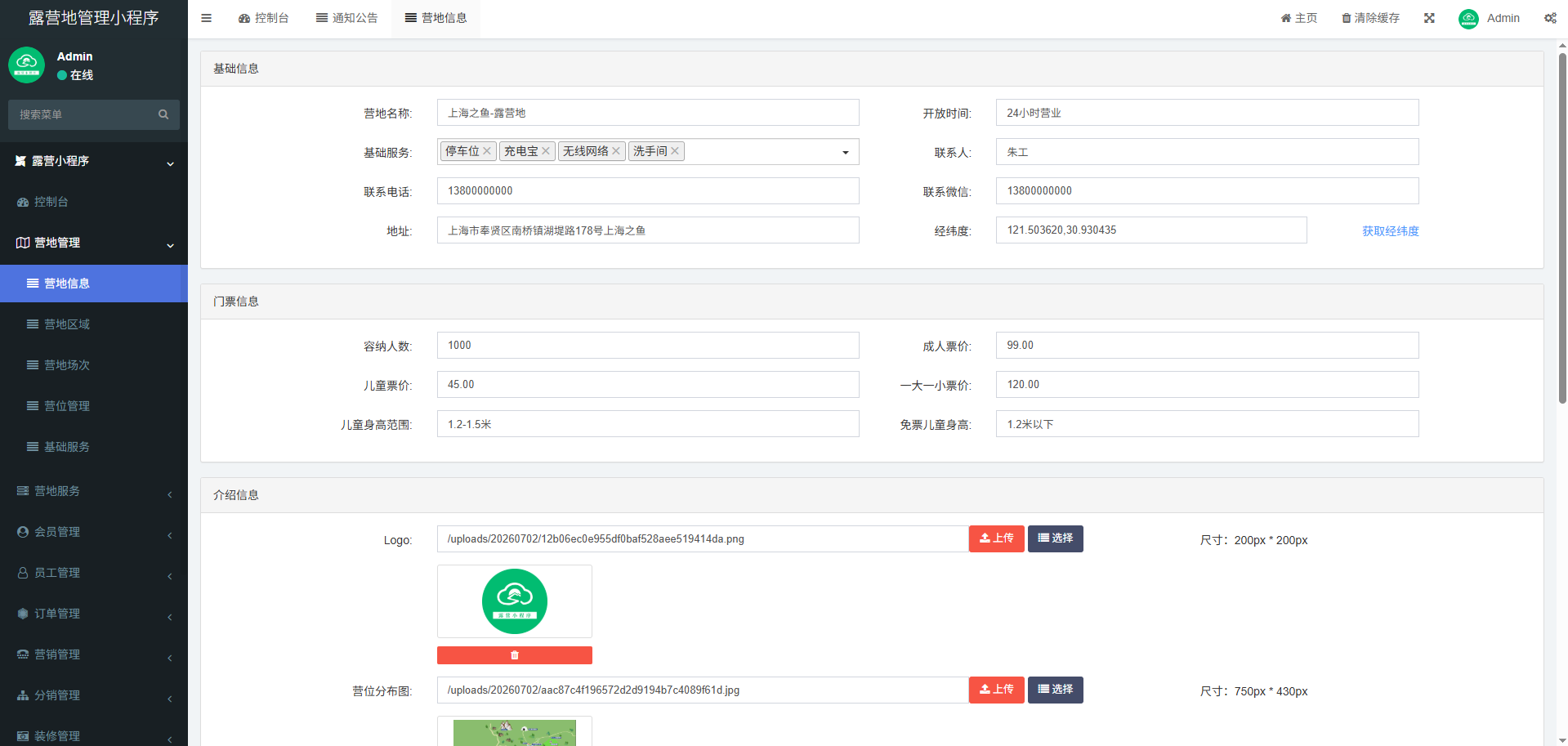Open the 基础服务 sidebar item
1568x746 pixels.
pyautogui.click(x=94, y=447)
